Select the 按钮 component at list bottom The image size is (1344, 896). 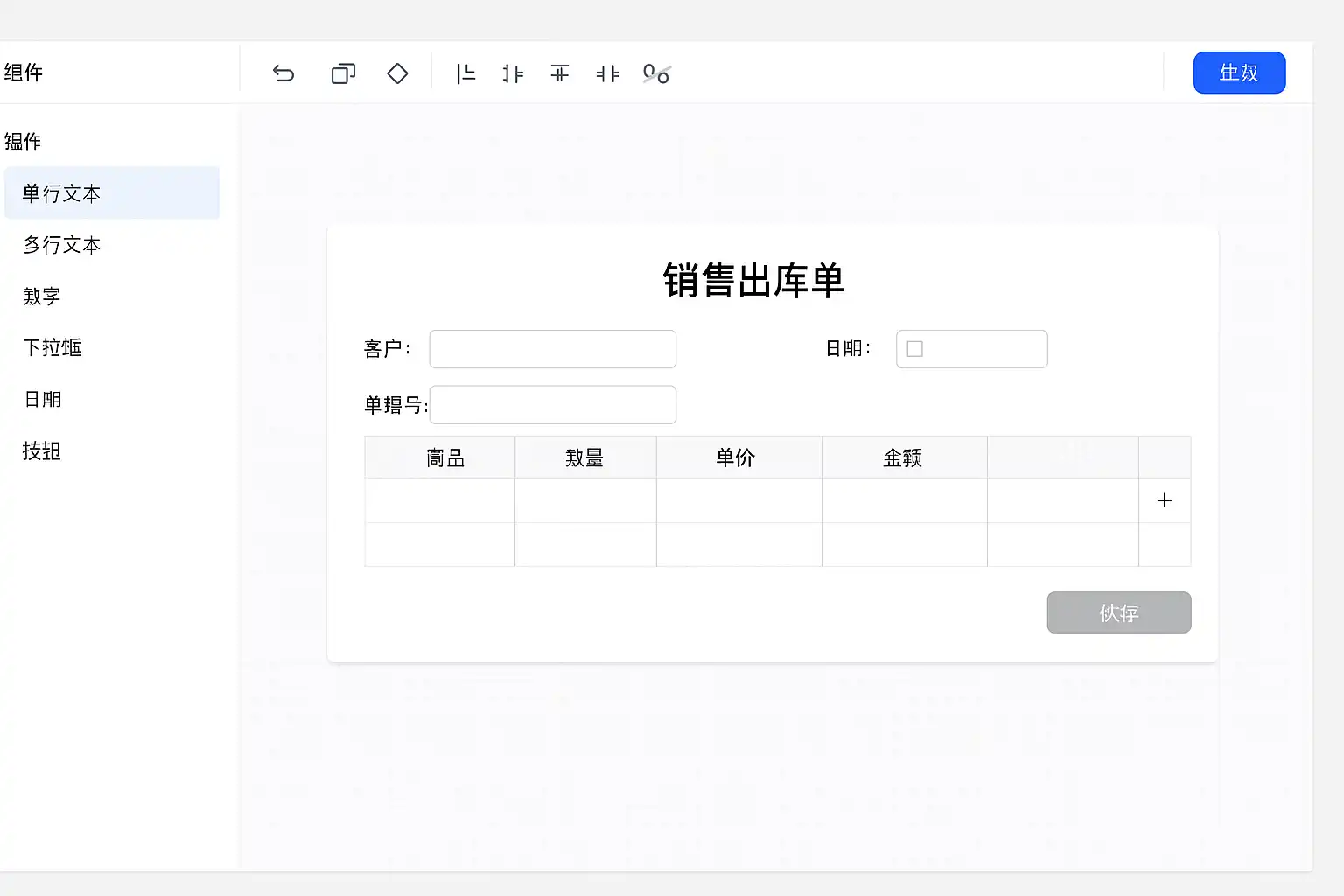41,451
